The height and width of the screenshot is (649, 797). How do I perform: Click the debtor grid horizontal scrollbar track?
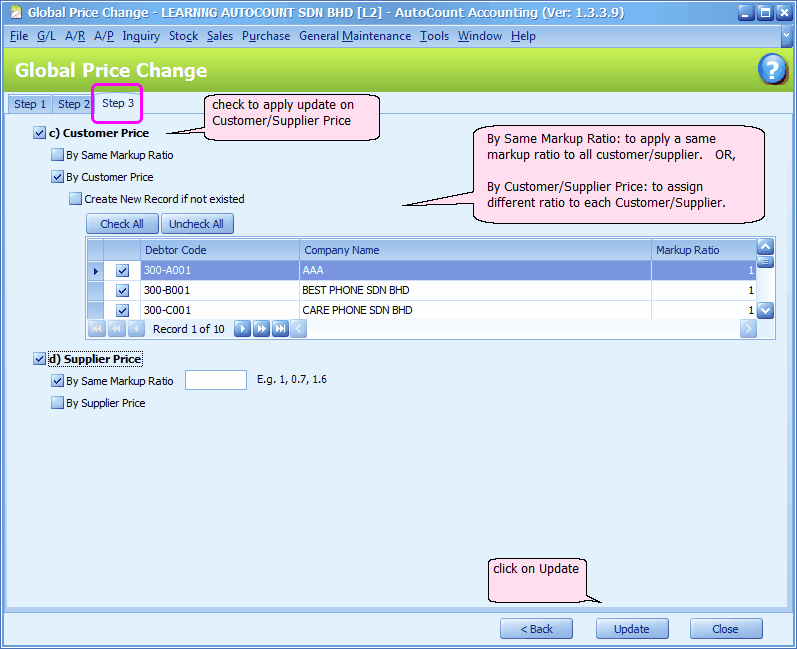[x=520, y=329]
